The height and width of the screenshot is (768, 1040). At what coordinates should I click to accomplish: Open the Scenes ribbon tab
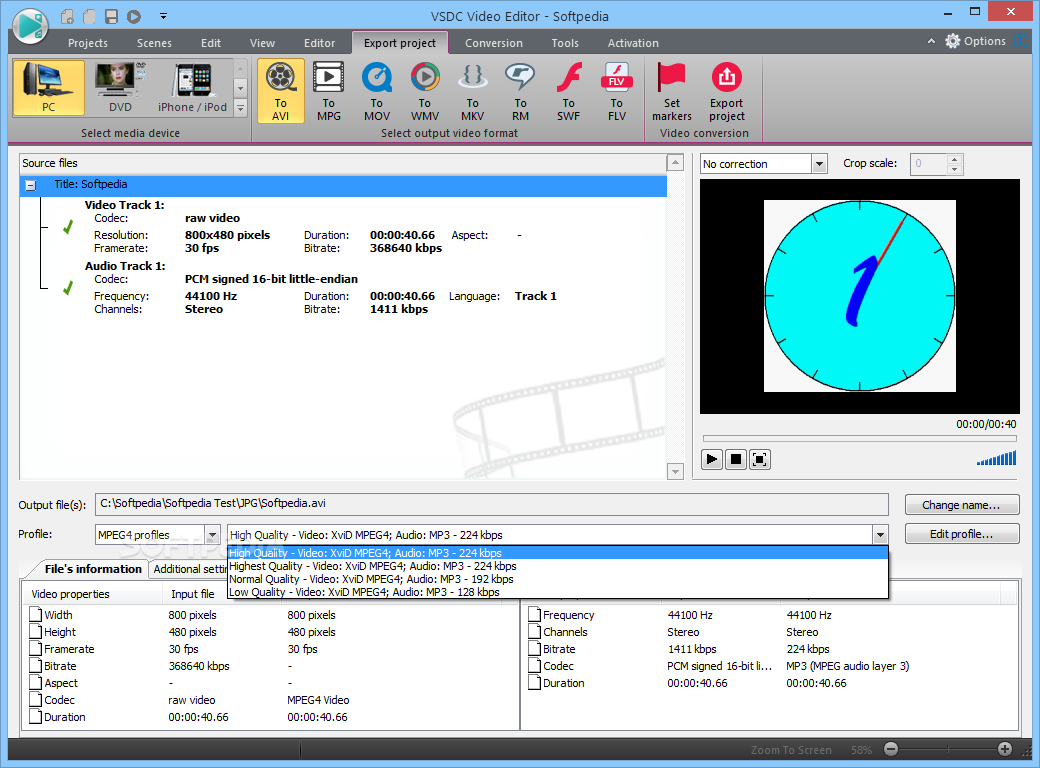(154, 43)
